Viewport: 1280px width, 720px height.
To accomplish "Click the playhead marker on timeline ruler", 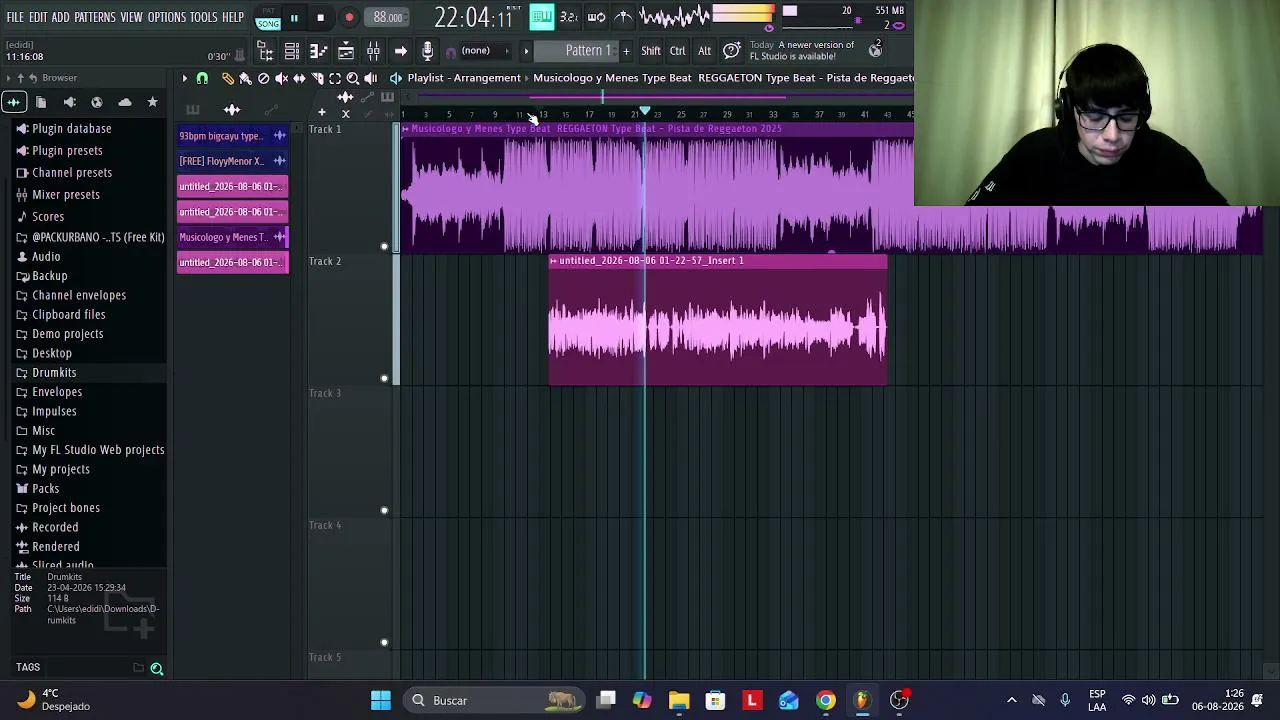I will (x=645, y=112).
